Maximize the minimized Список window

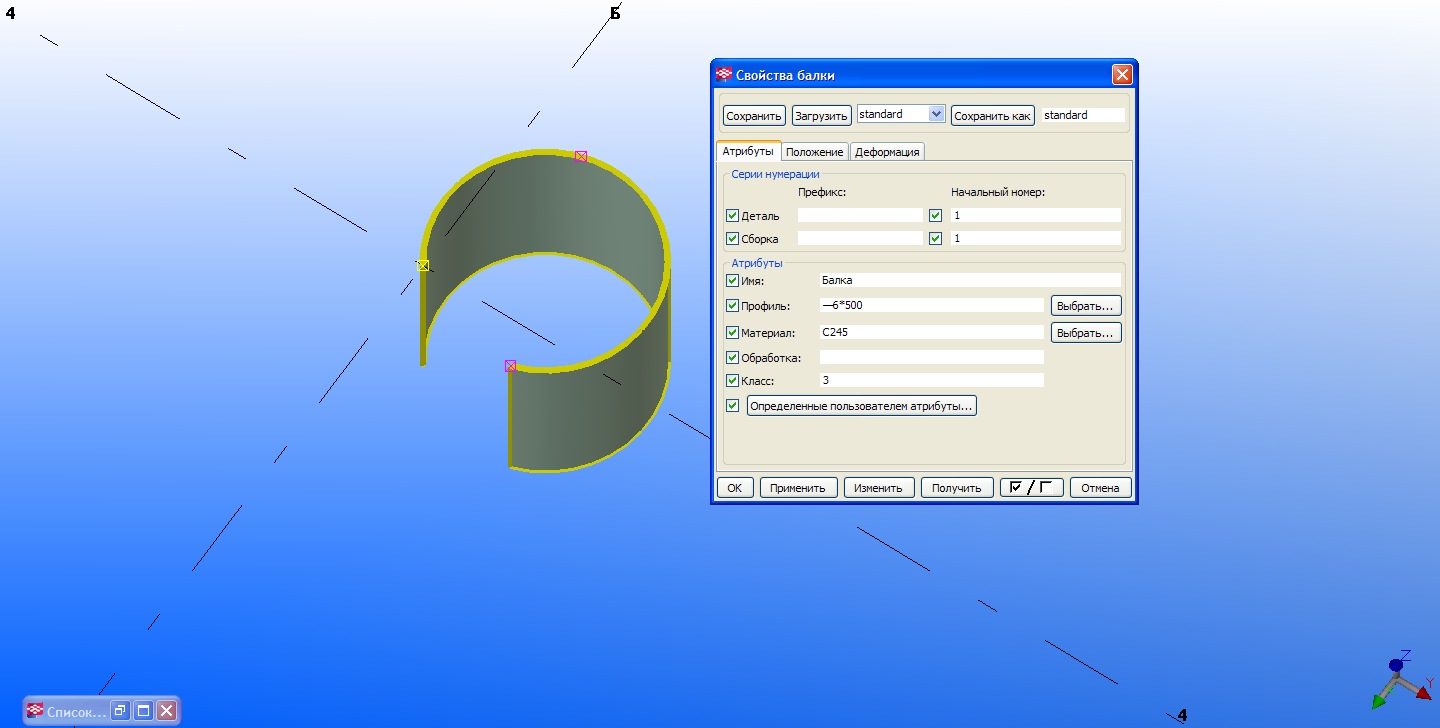(x=143, y=711)
